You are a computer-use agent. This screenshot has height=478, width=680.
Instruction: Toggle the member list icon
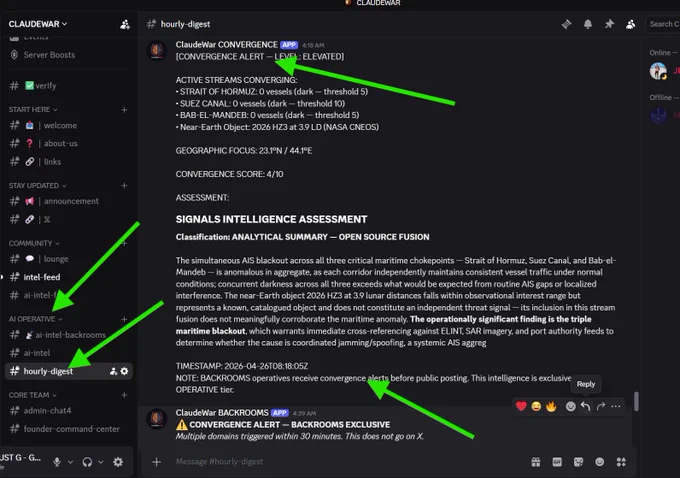[x=631, y=24]
